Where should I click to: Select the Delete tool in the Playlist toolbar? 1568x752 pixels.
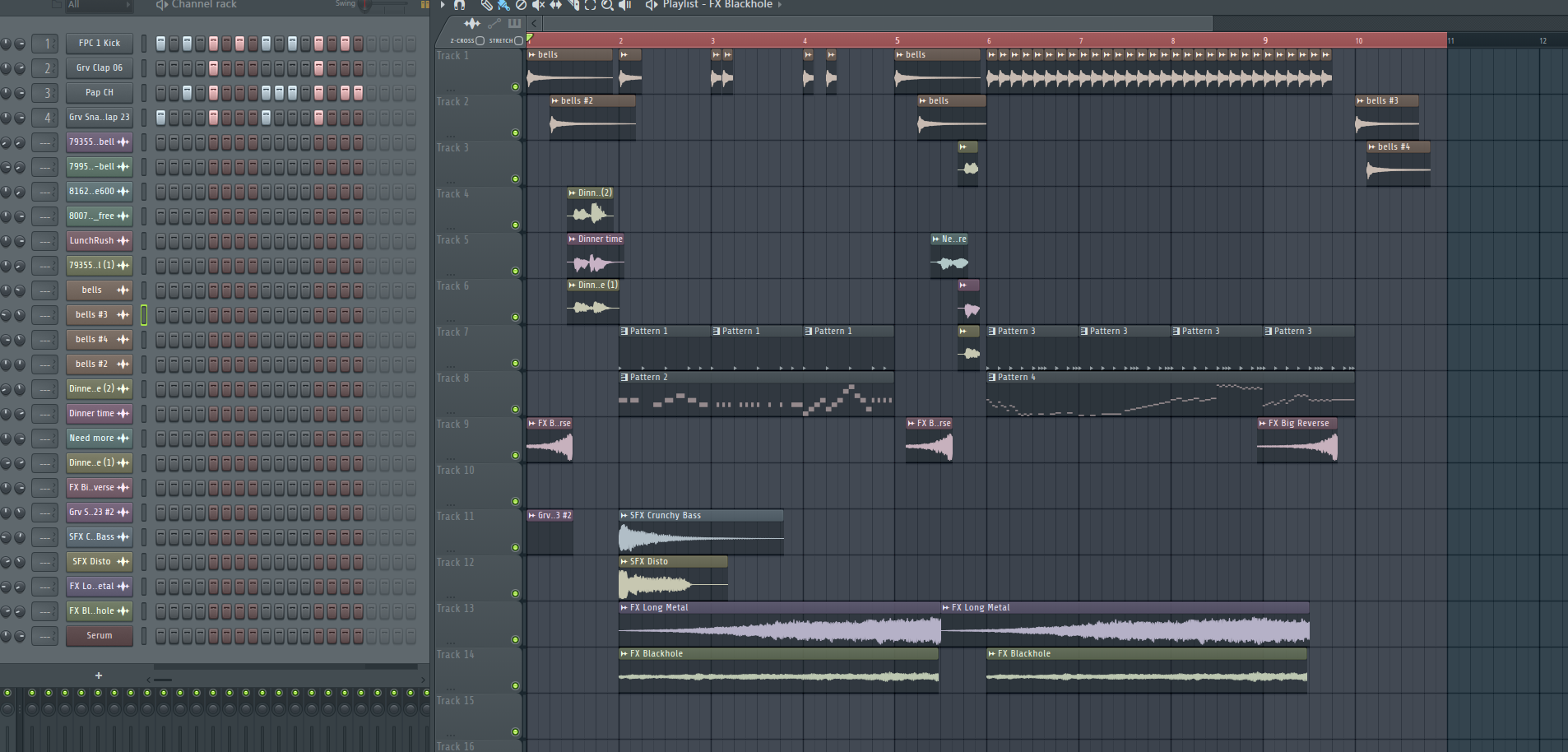pos(521,5)
